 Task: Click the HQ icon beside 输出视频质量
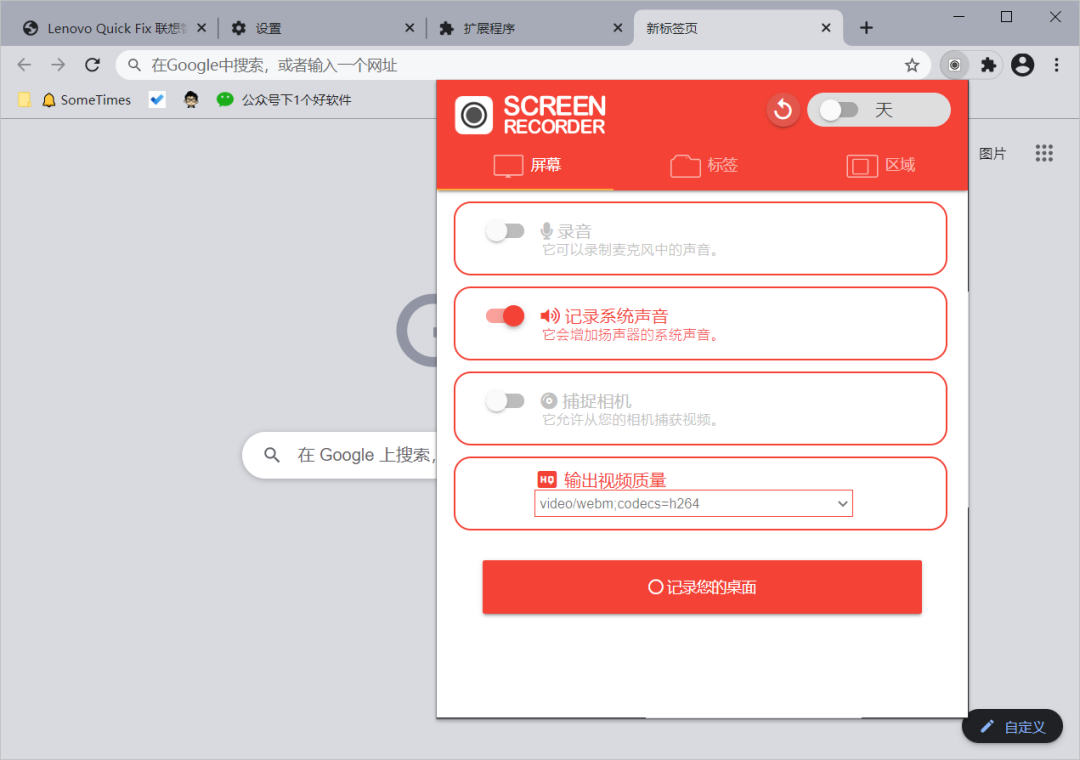(547, 480)
